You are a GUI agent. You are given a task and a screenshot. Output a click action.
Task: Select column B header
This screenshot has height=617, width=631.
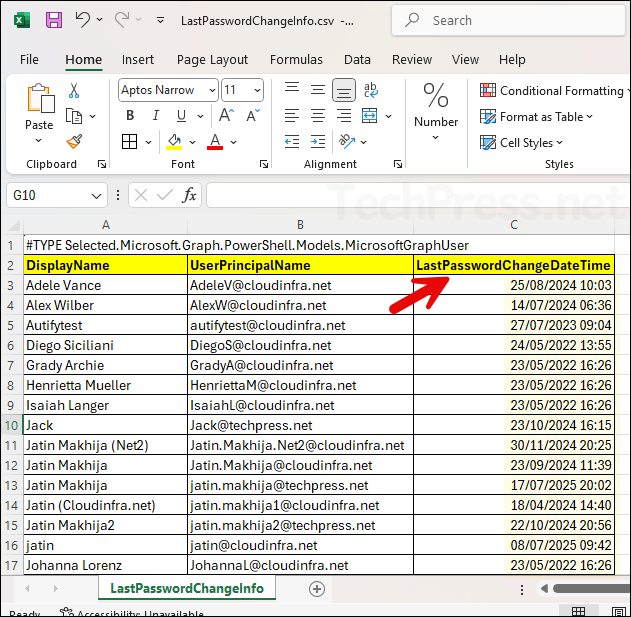[300, 225]
